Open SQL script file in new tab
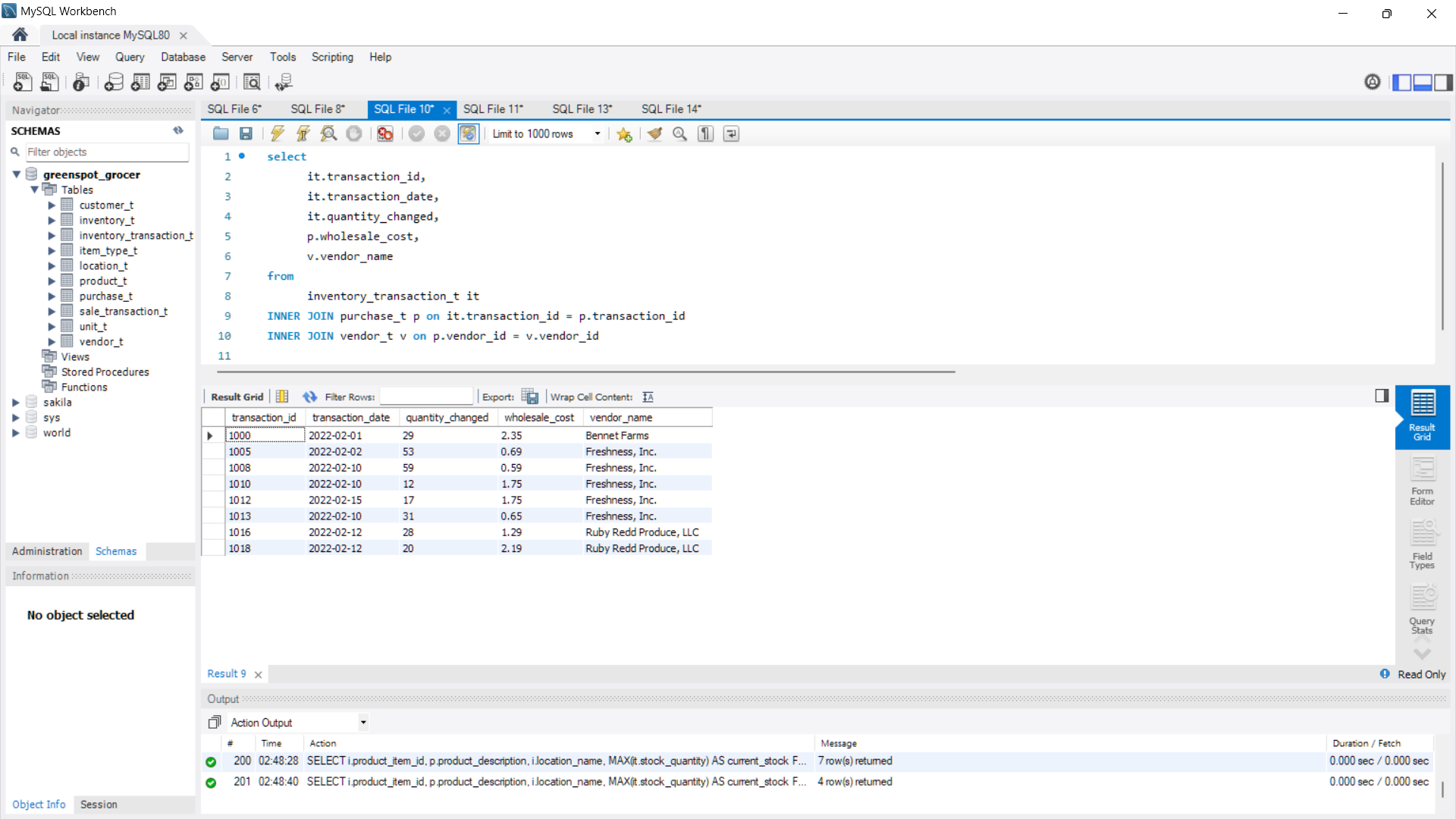Screen dimensions: 1456x819 pos(50,82)
